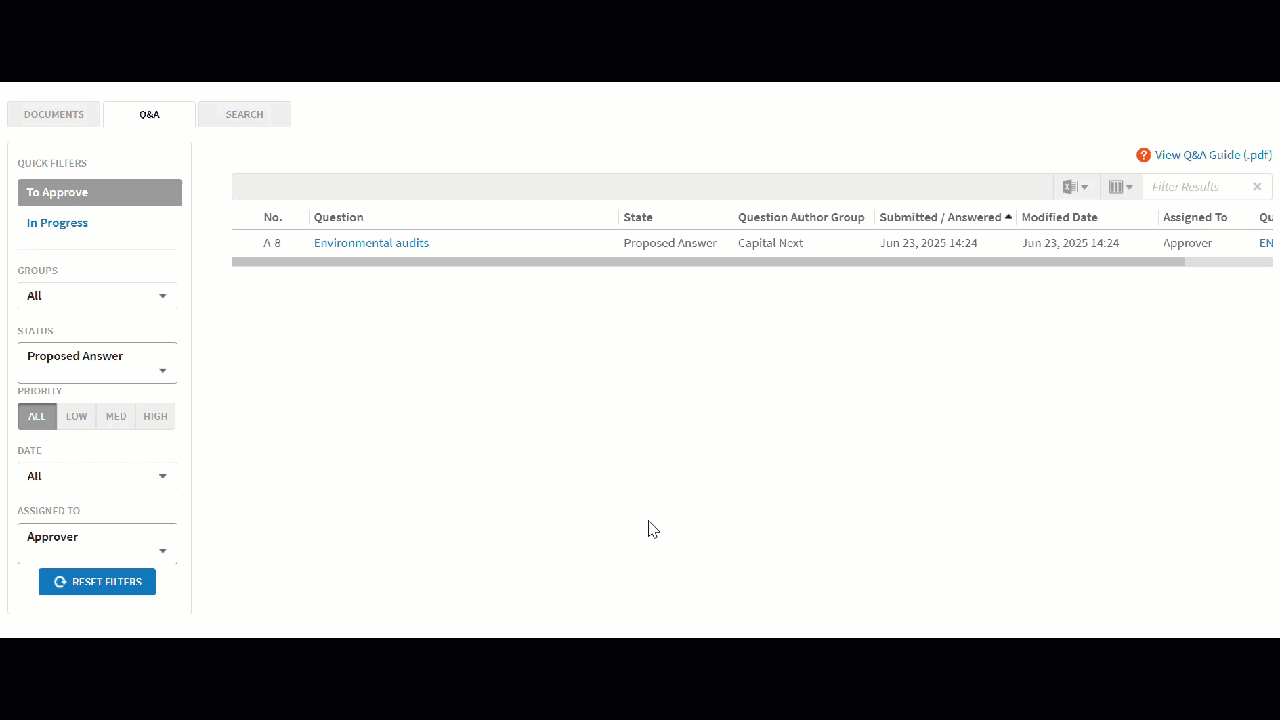Click the Proposed Answer state cell

(x=670, y=243)
